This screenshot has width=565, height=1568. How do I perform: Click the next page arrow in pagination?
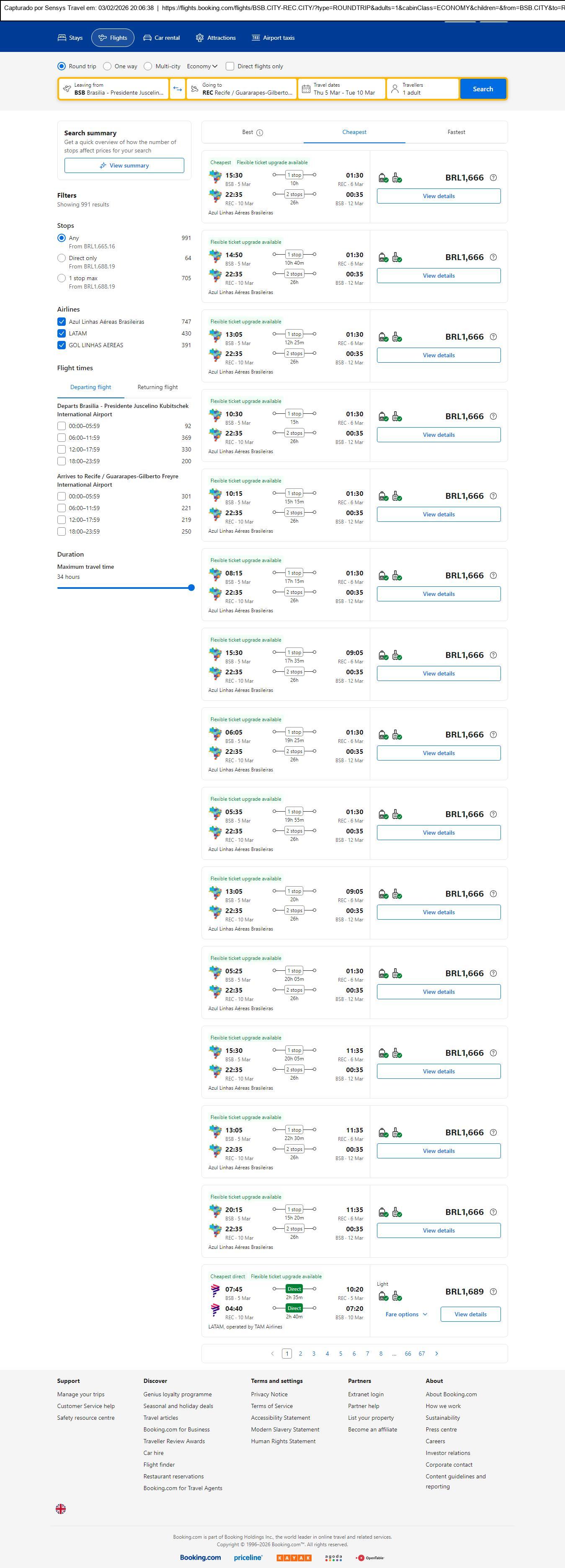[436, 1353]
